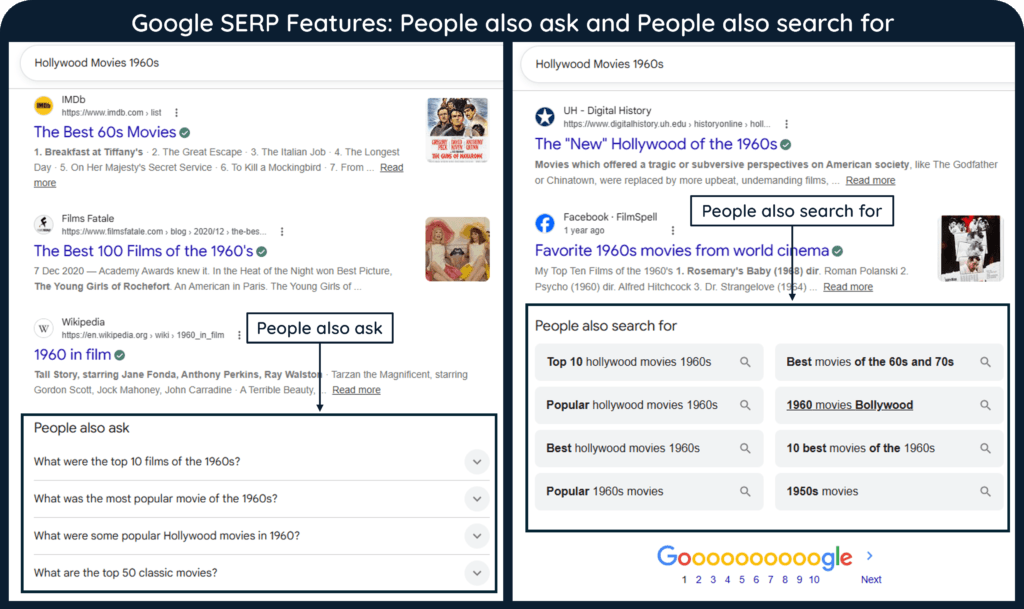Open three-dot menu under Facebook FilmSpell
This screenshot has height=609, width=1024.
[x=673, y=230]
